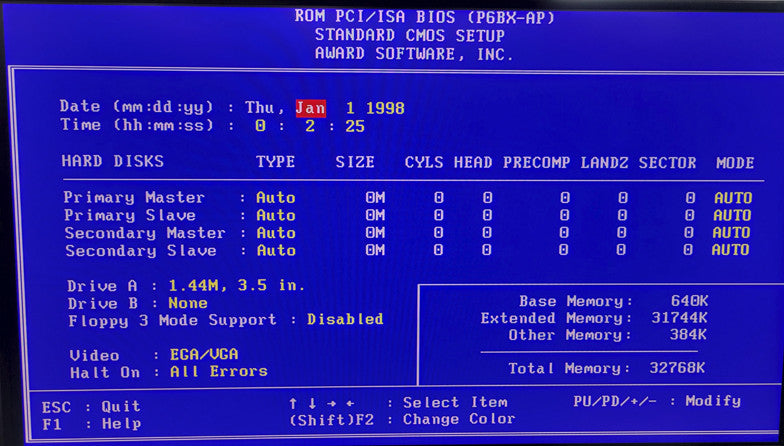
Task: Select Primary Master type Auto
Action: point(276,198)
